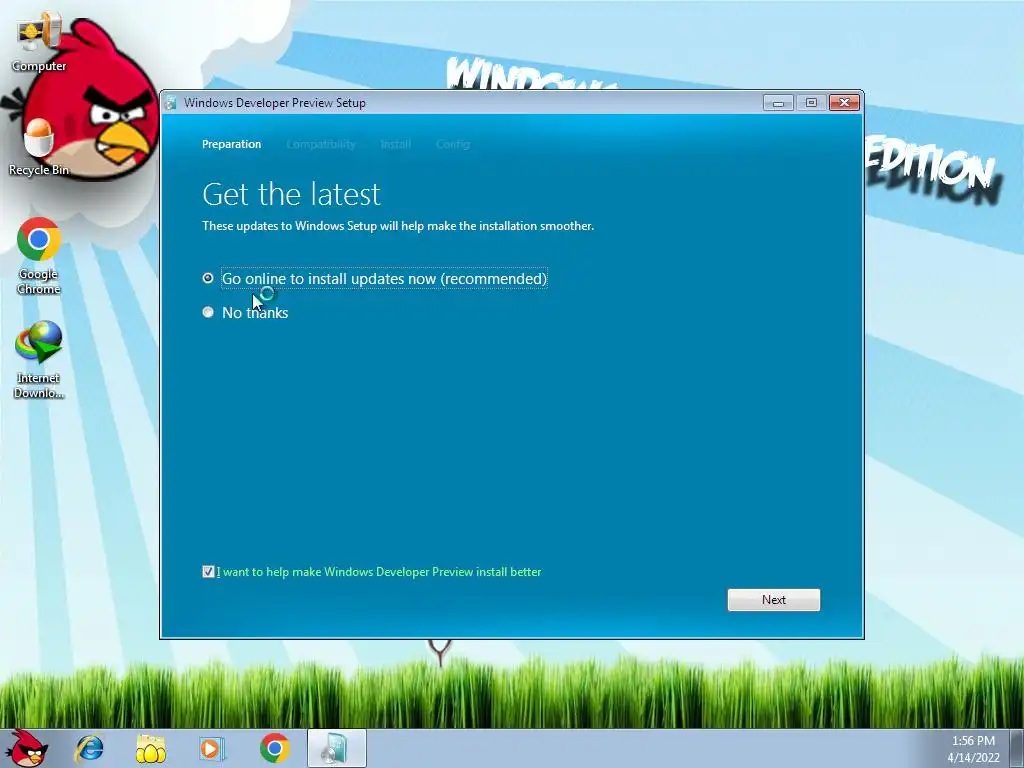Viewport: 1024px width, 768px height.
Task: Click the setup window title bar icon
Action: [171, 103]
